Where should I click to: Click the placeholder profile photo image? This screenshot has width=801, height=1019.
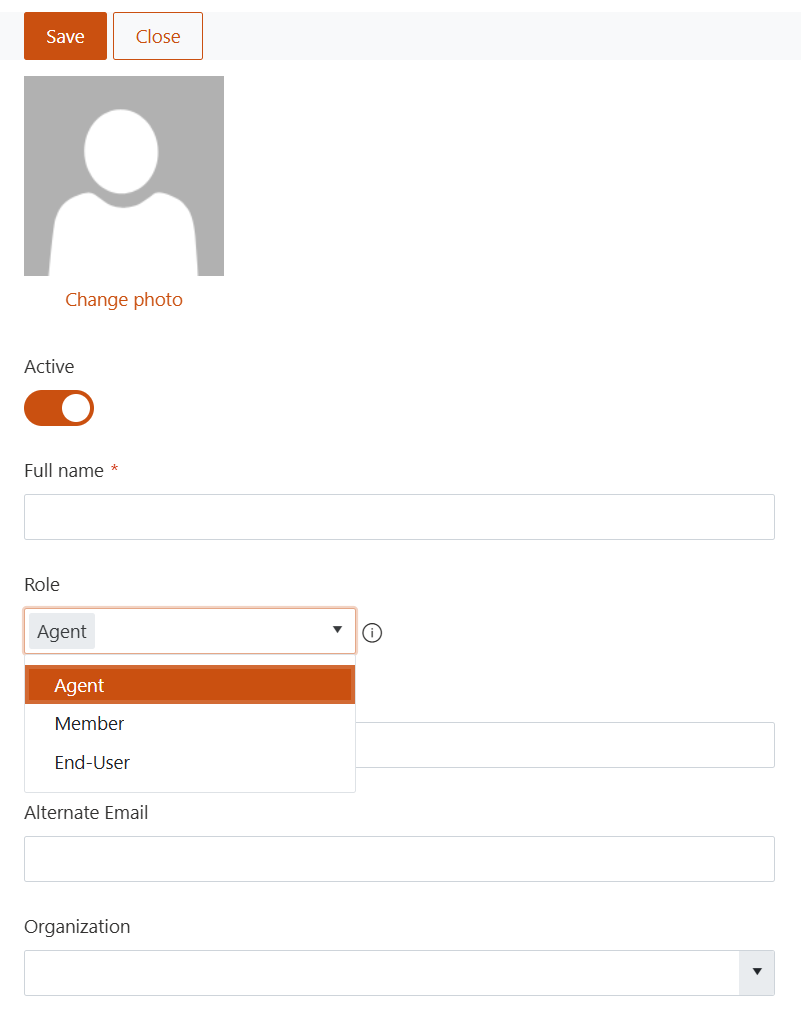(124, 175)
